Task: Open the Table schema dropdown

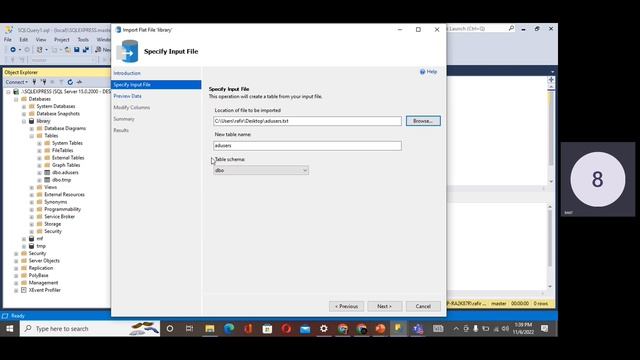Action: tap(261, 170)
